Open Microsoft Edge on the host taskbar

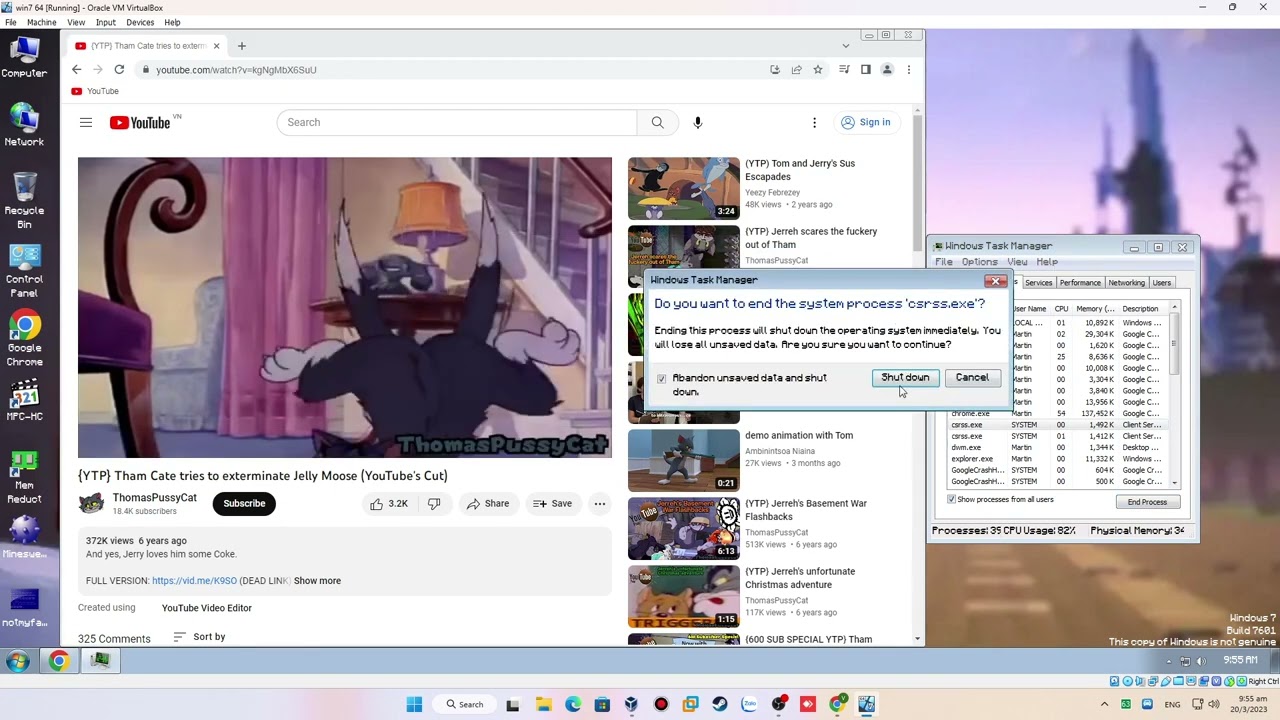(573, 704)
